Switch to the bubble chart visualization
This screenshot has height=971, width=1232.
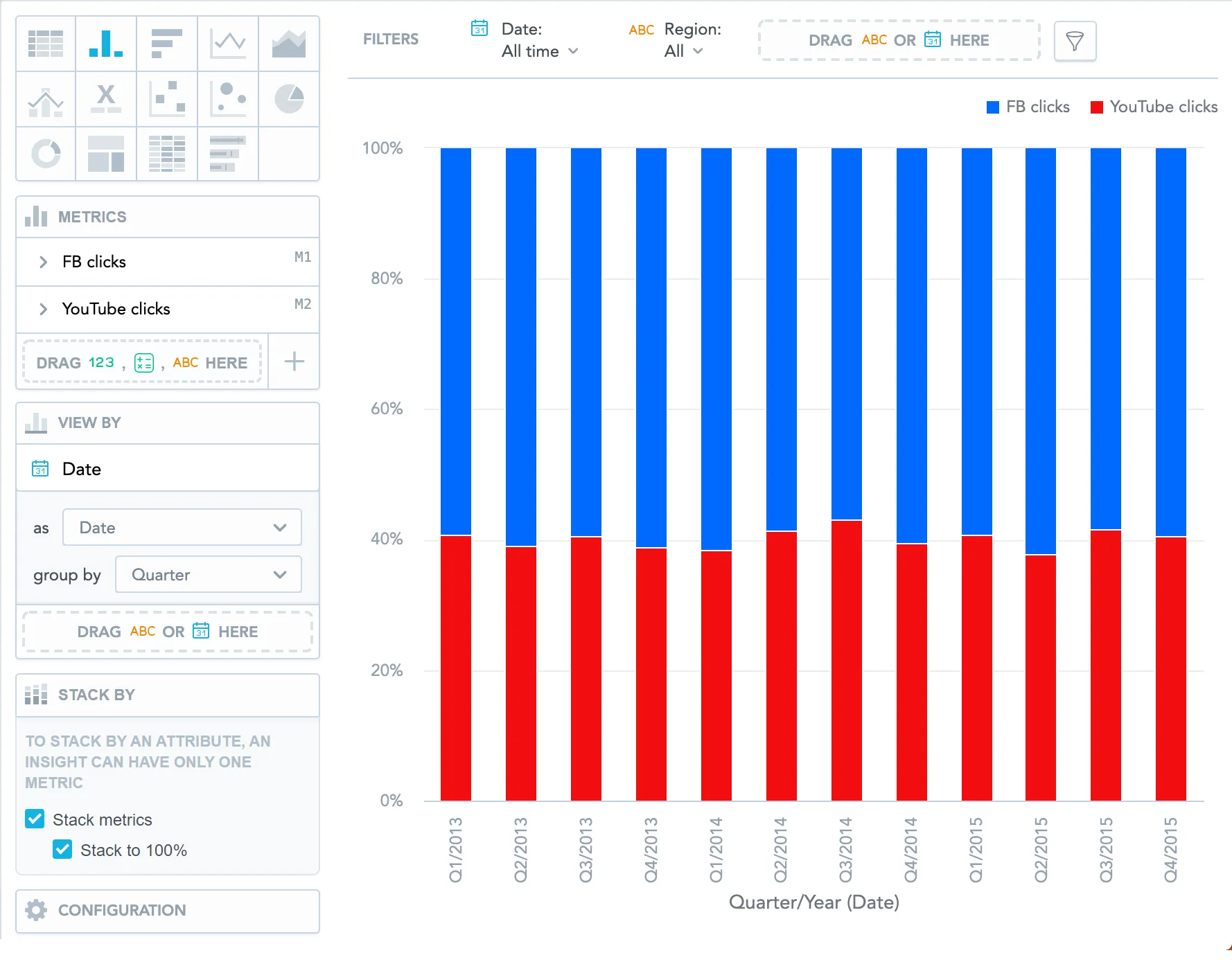pyautogui.click(x=228, y=99)
